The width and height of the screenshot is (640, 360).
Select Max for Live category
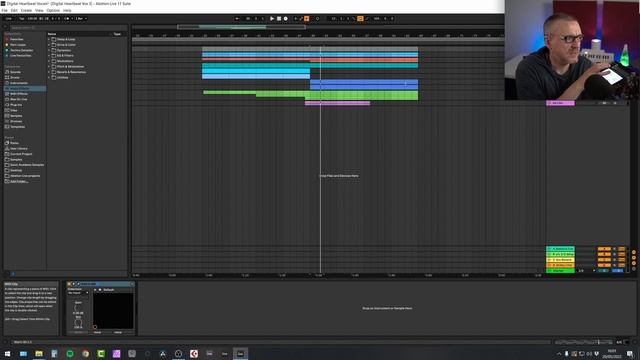pos(18,99)
